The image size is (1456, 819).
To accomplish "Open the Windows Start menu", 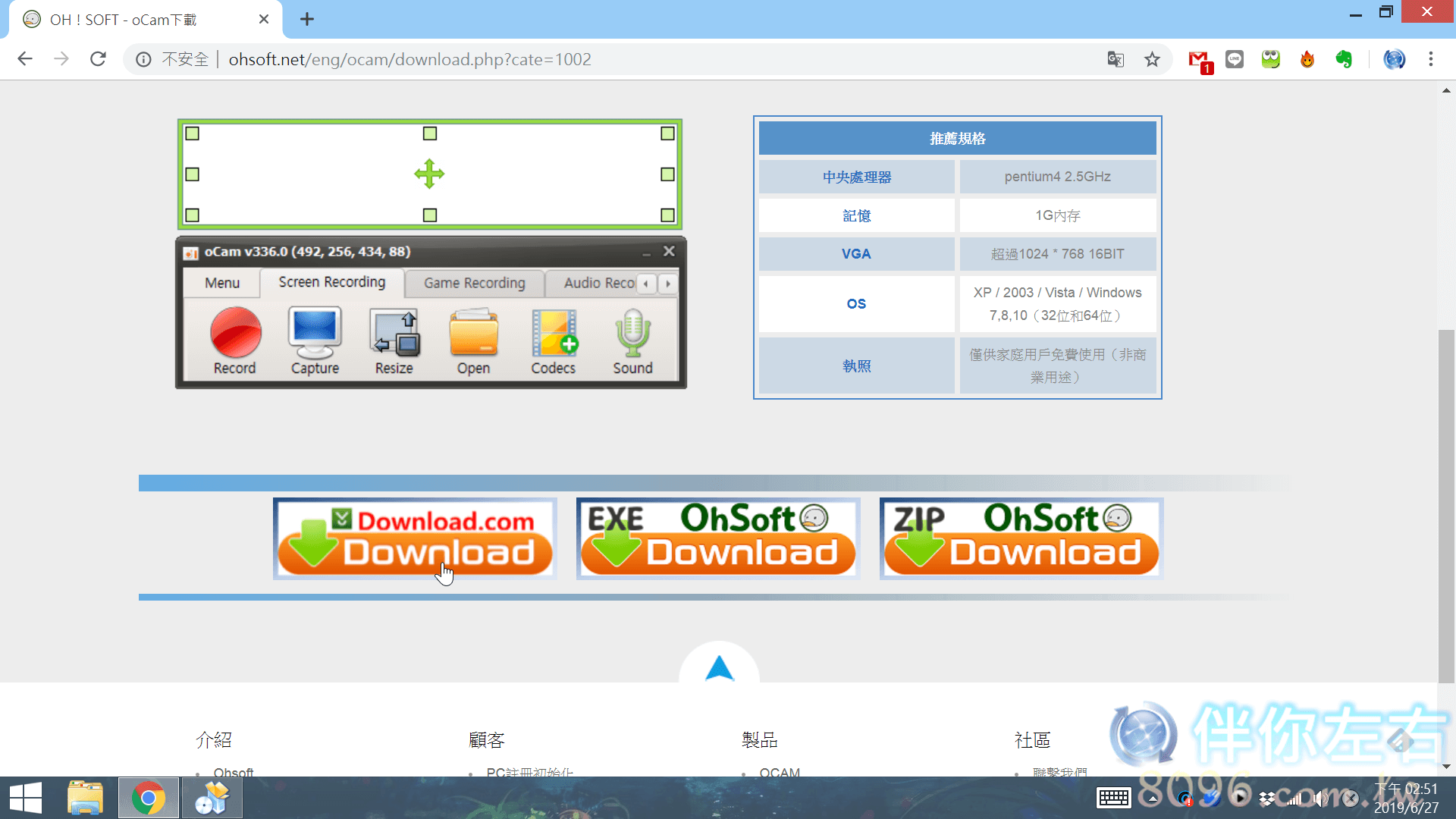I will coord(26,798).
